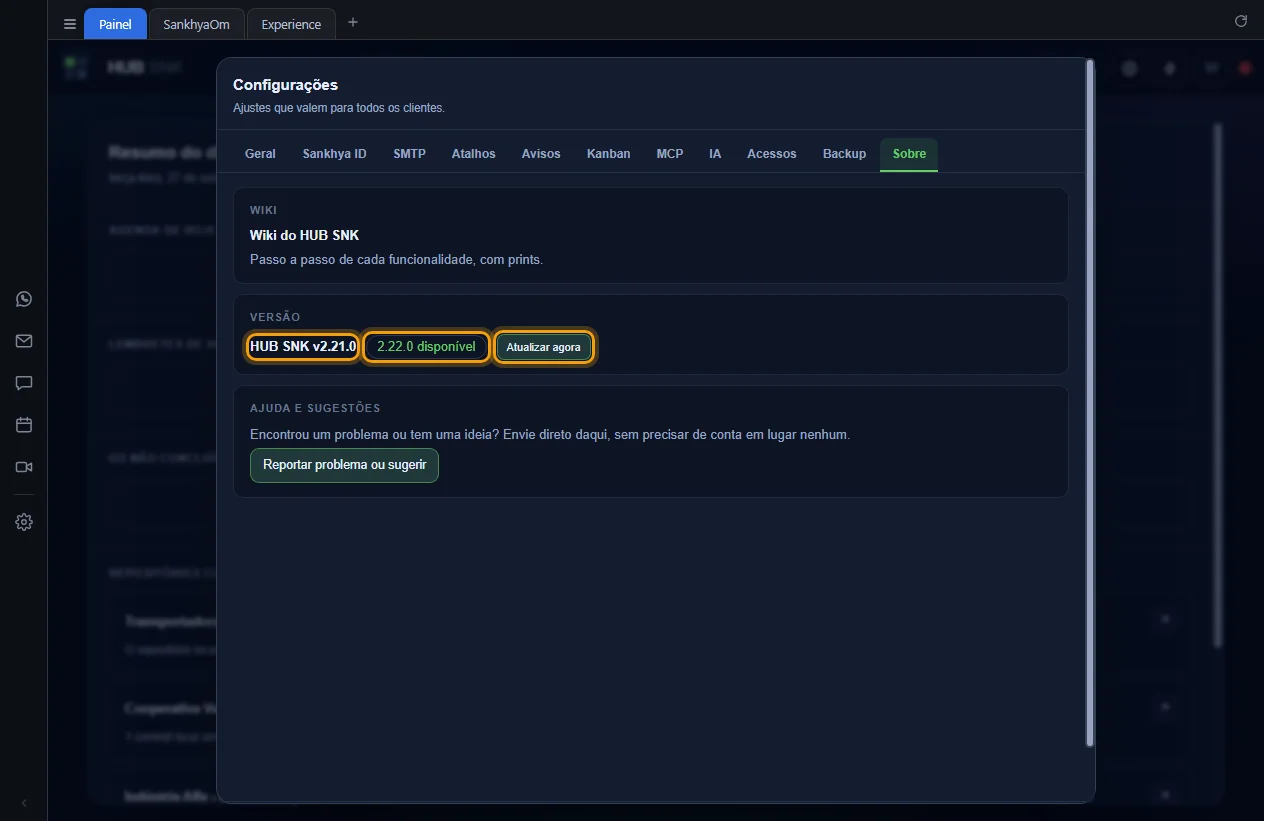The height and width of the screenshot is (821, 1264).
Task: Open the Acessos settings tab
Action: pyautogui.click(x=771, y=154)
